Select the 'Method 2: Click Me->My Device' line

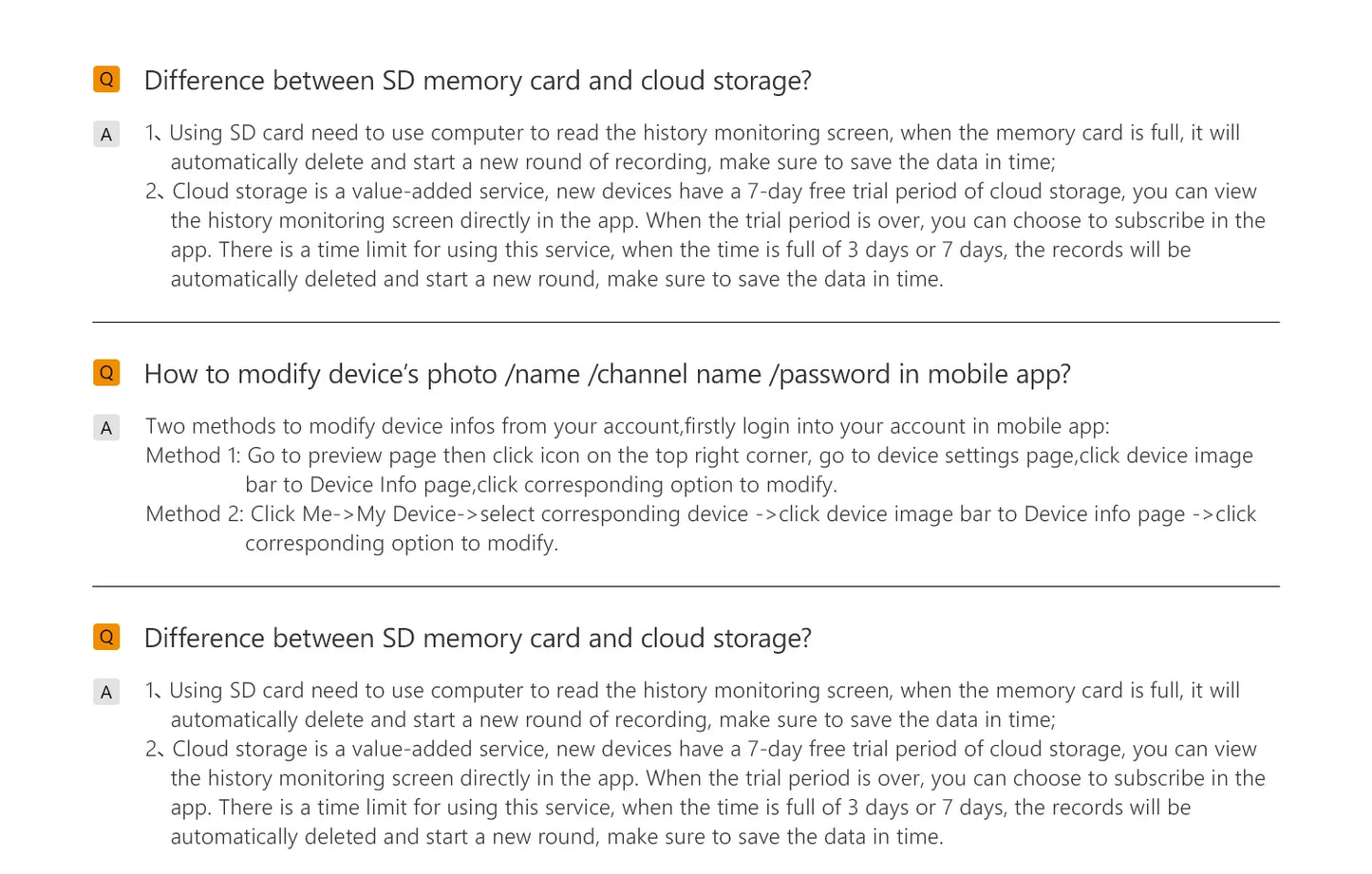(701, 514)
